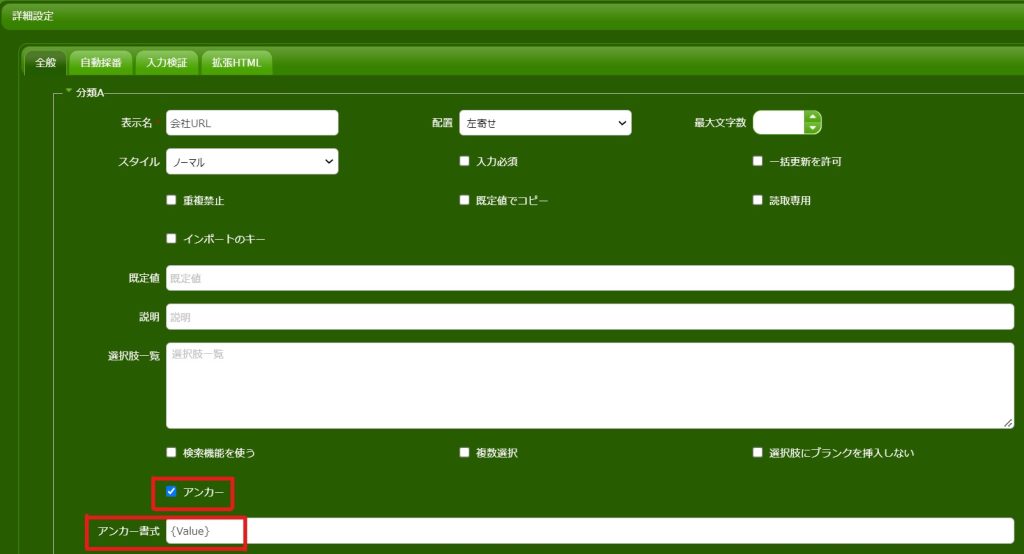Click the アンカー書式 field containing {Value}
The image size is (1024, 554).
click(x=590, y=530)
